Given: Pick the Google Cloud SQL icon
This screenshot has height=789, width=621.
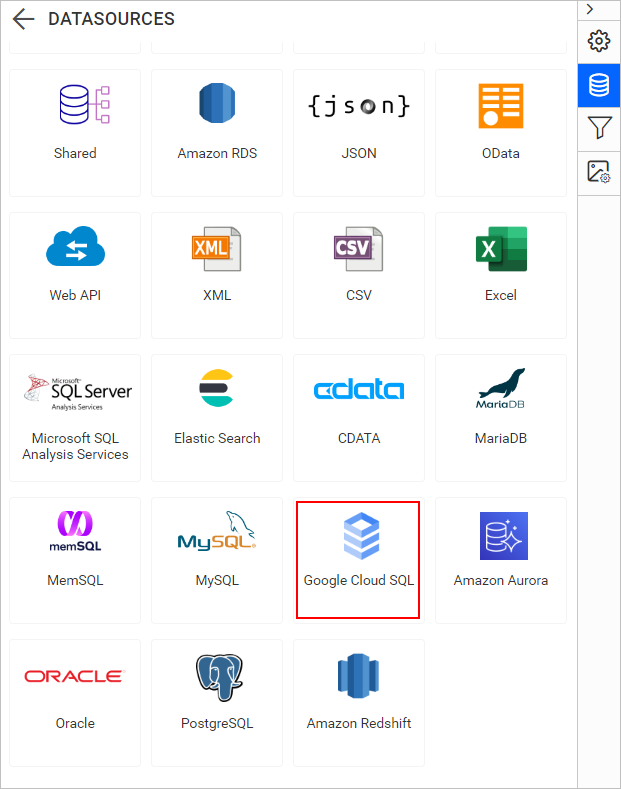Looking at the screenshot, I should (x=361, y=536).
